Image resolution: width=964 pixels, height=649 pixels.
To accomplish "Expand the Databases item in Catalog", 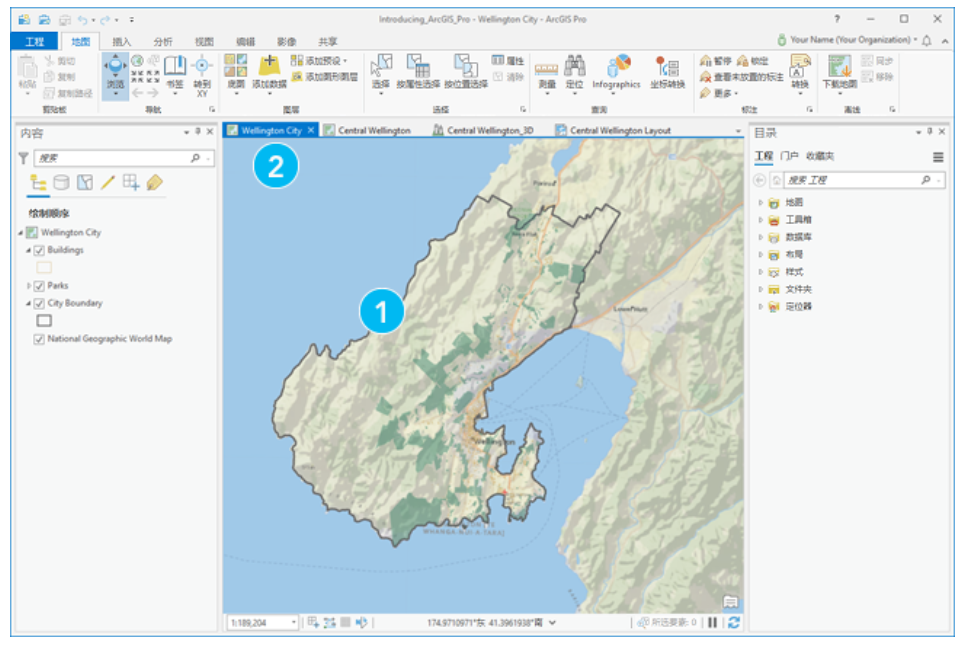I will [761, 237].
